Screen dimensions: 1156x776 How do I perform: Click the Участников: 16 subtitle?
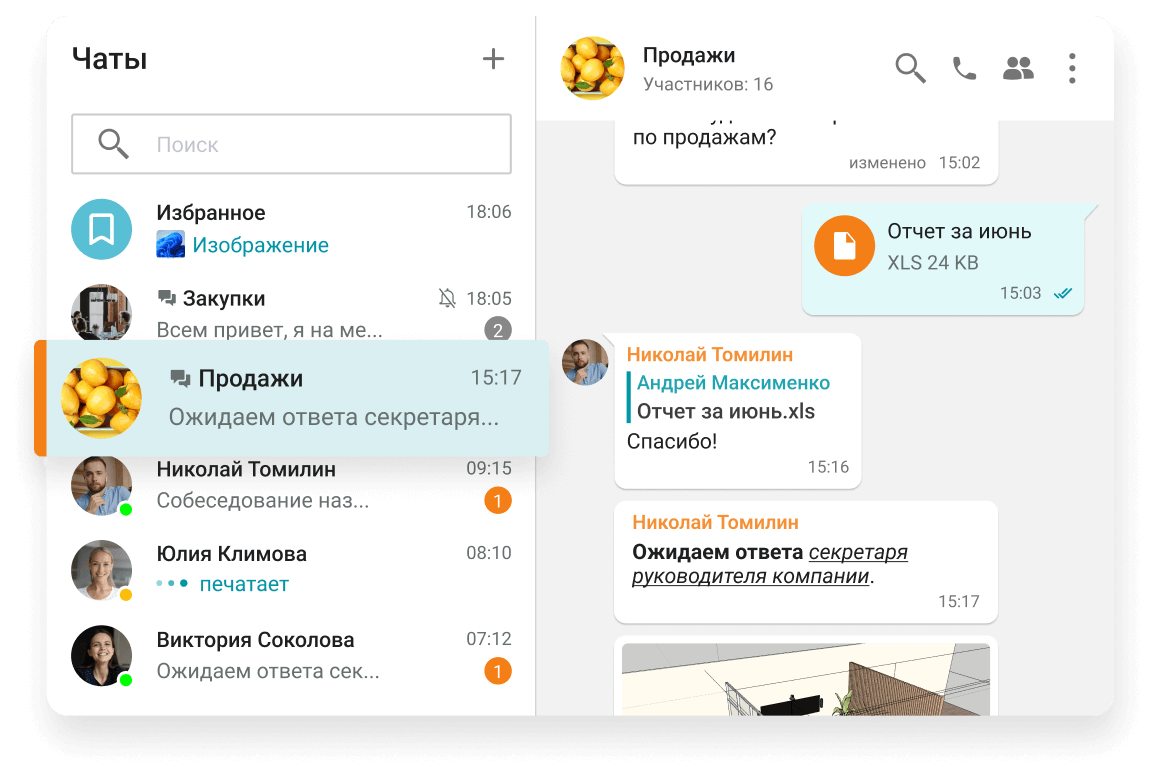707,84
